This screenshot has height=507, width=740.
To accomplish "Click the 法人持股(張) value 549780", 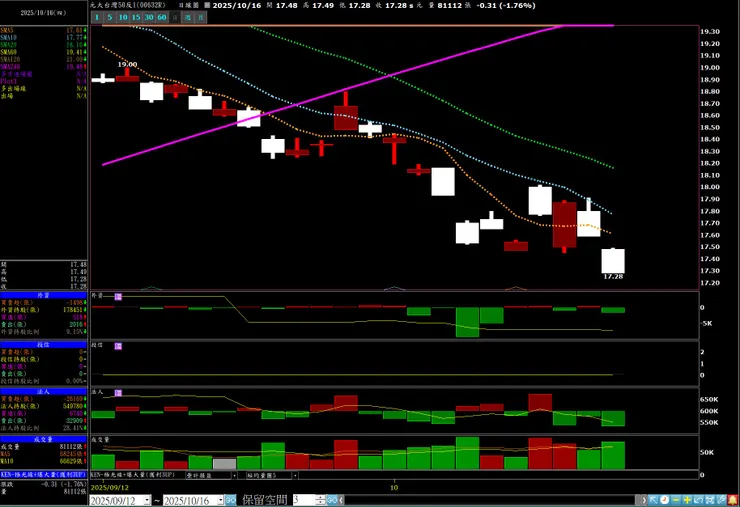I will [x=74, y=406].
